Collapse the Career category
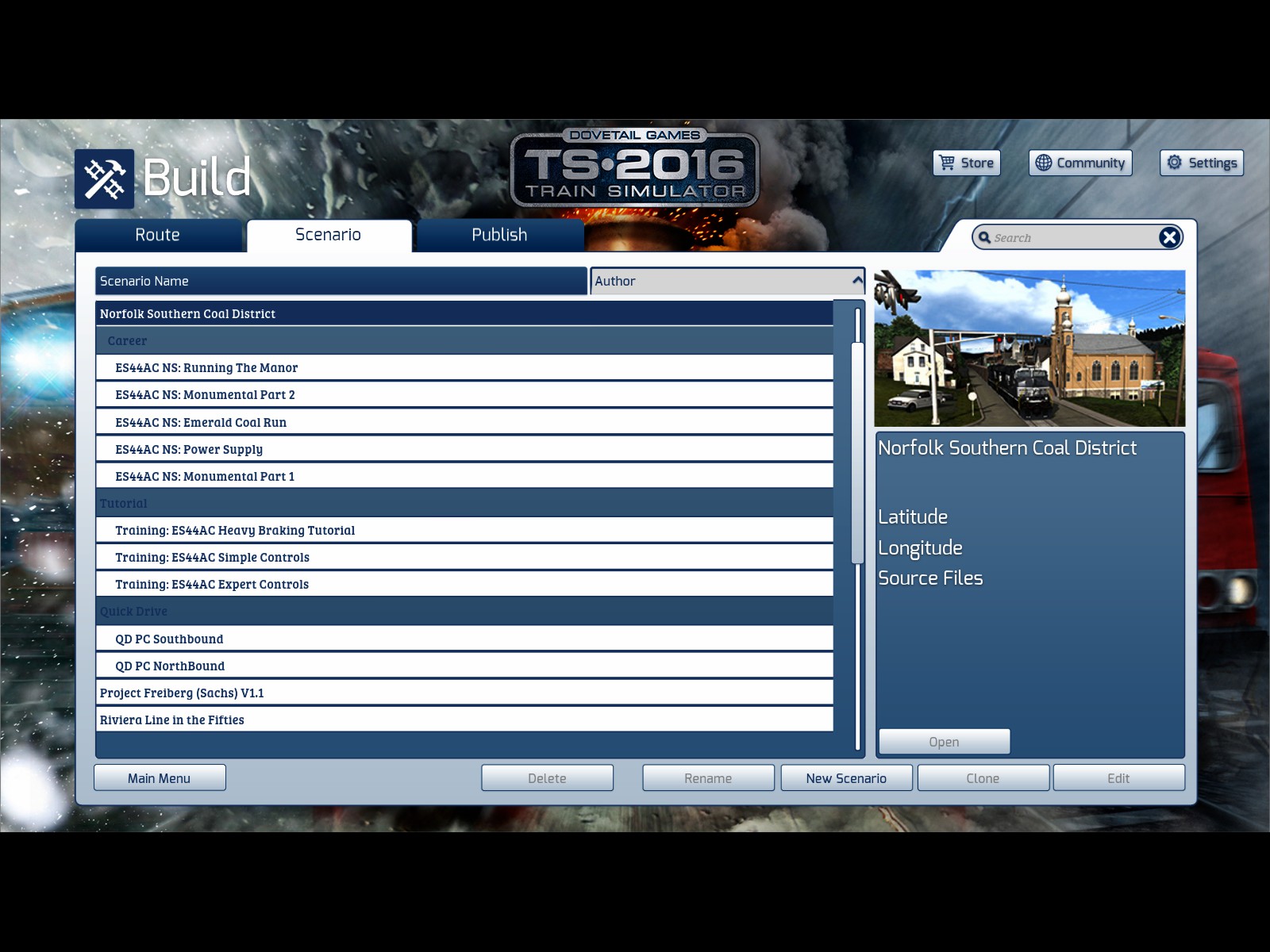1270x952 pixels. 464,340
